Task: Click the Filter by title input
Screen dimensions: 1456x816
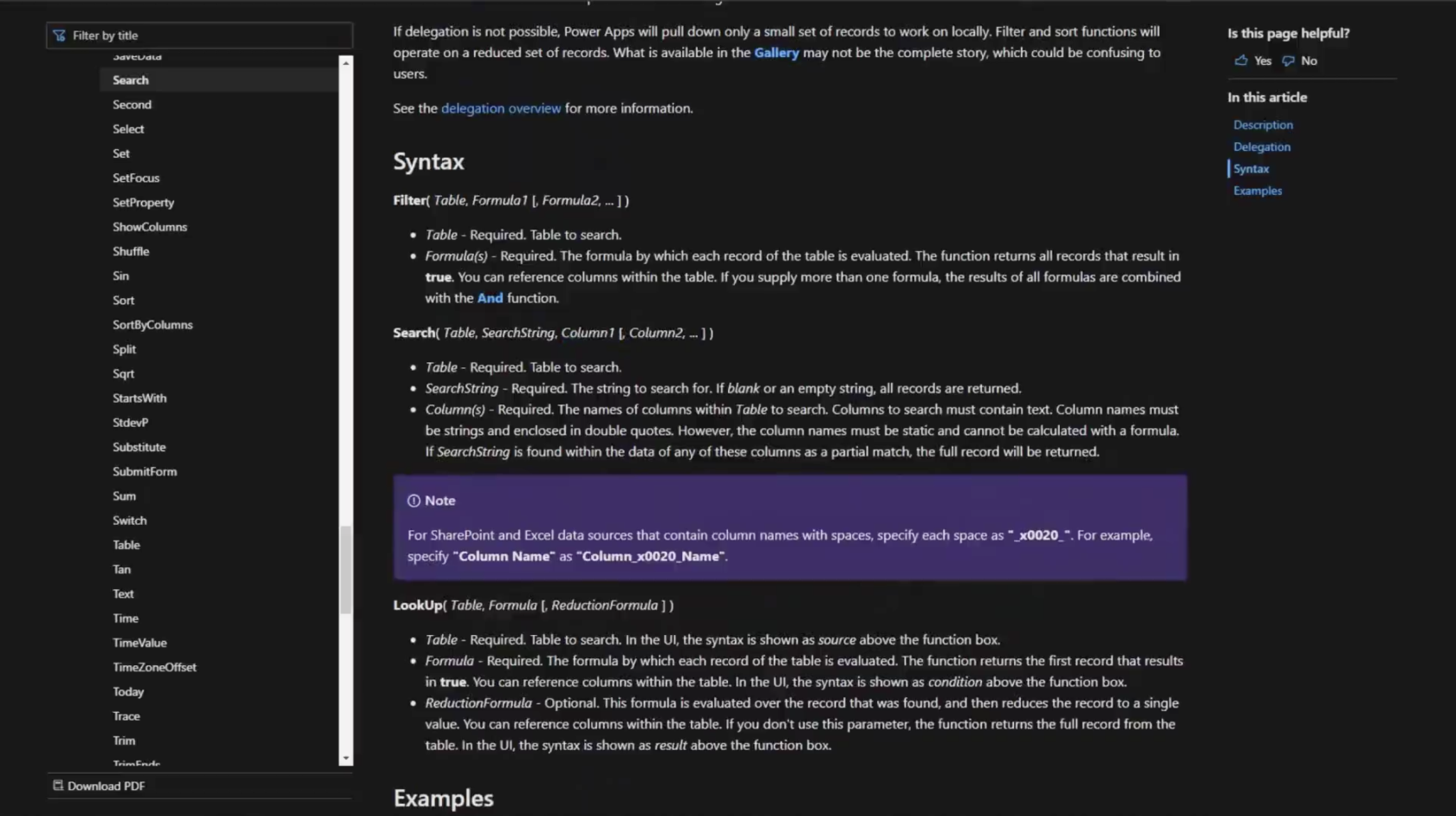Action: (200, 36)
